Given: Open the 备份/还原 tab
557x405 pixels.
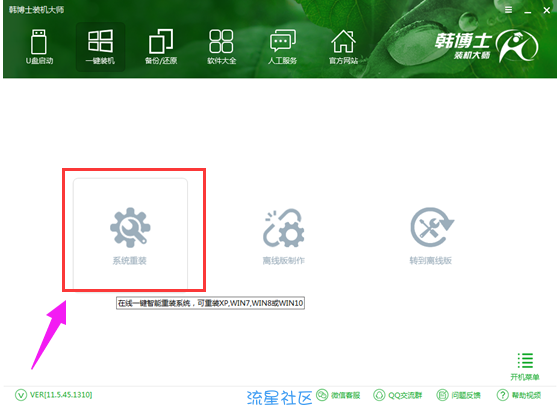Looking at the screenshot, I should [x=161, y=47].
